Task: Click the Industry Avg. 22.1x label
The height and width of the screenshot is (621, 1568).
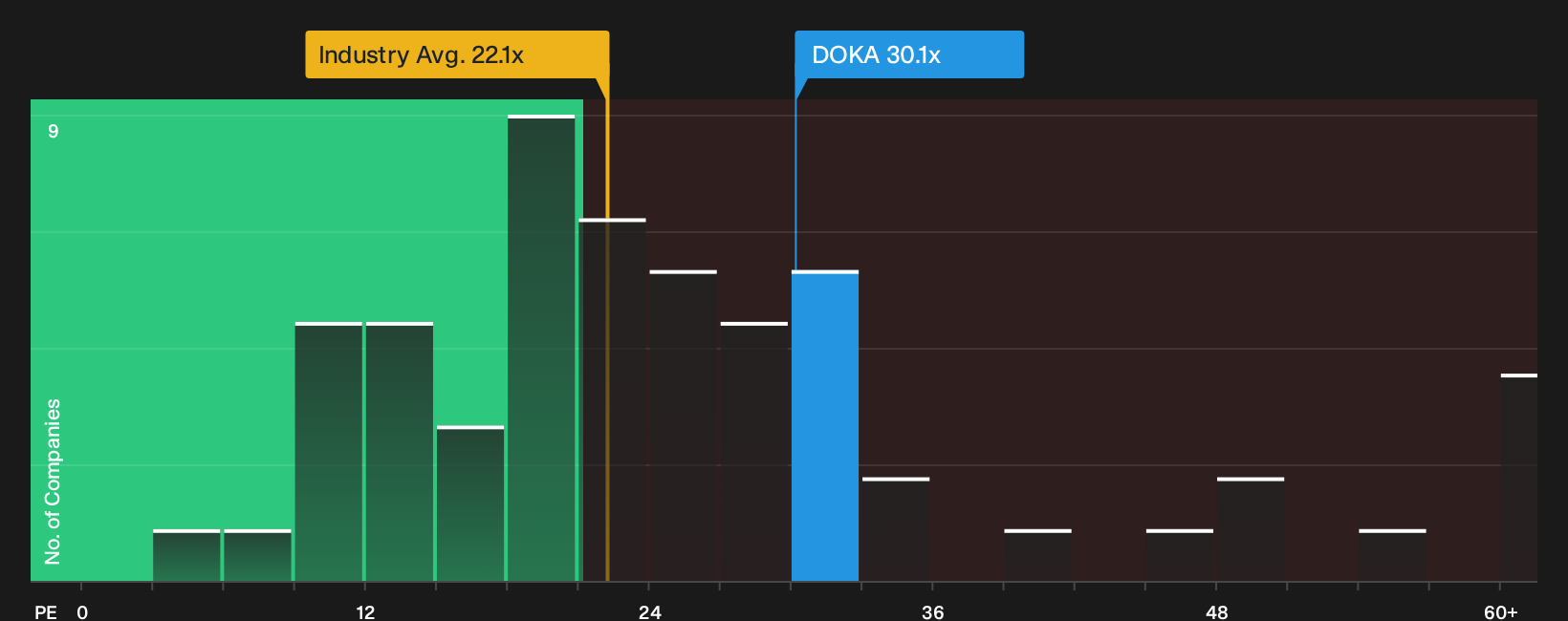Action: click(x=457, y=54)
